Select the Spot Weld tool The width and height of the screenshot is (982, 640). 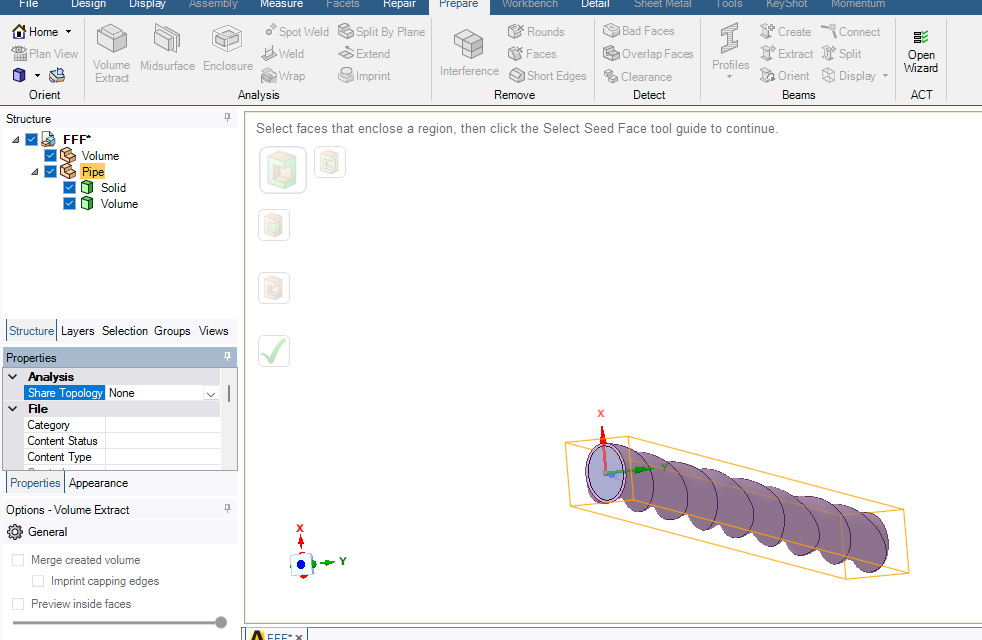point(296,32)
